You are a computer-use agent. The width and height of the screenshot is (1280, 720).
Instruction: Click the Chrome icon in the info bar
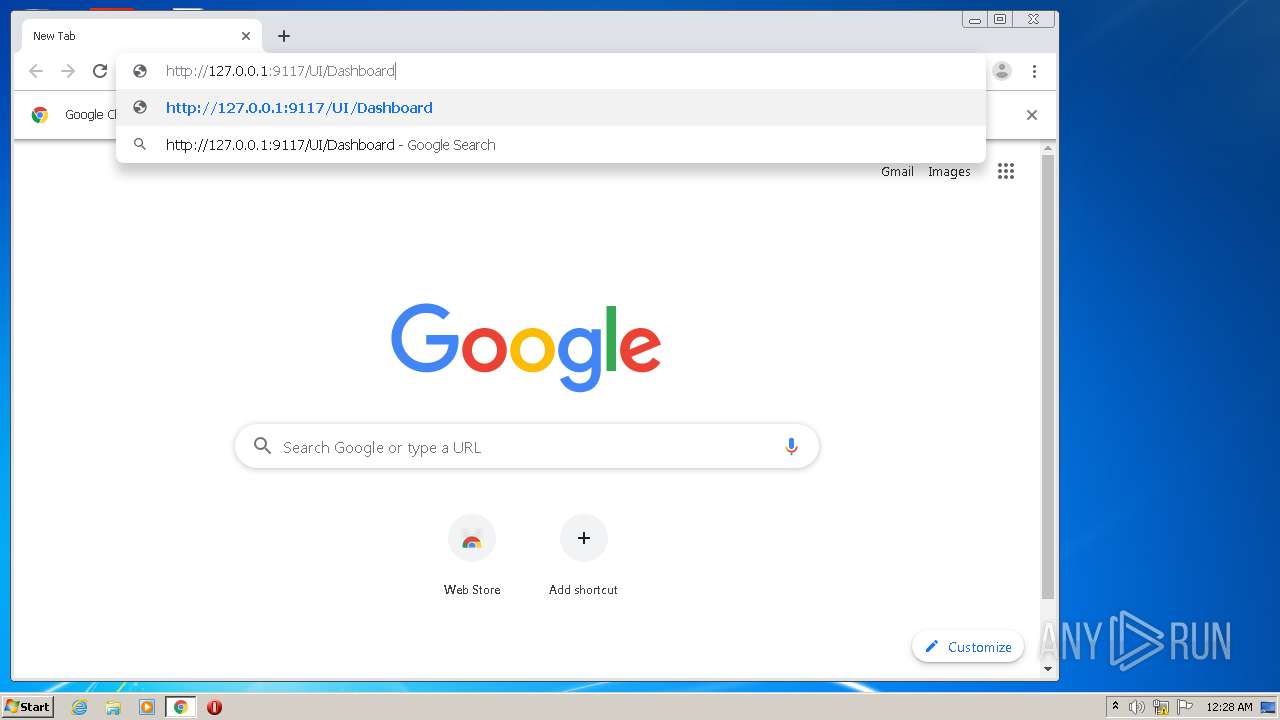pyautogui.click(x=40, y=115)
